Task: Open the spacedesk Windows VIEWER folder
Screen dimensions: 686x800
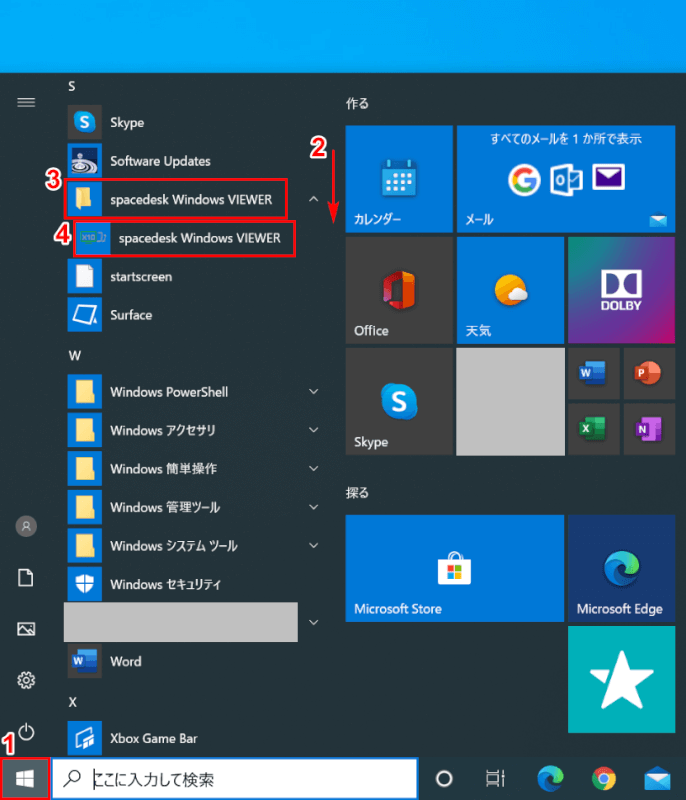Action: (176, 199)
